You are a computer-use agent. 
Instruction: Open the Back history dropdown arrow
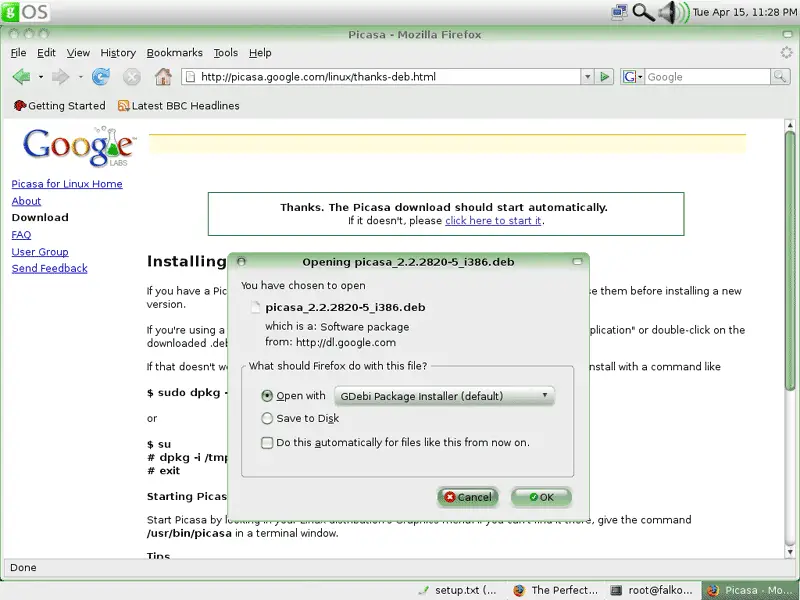(x=41, y=77)
